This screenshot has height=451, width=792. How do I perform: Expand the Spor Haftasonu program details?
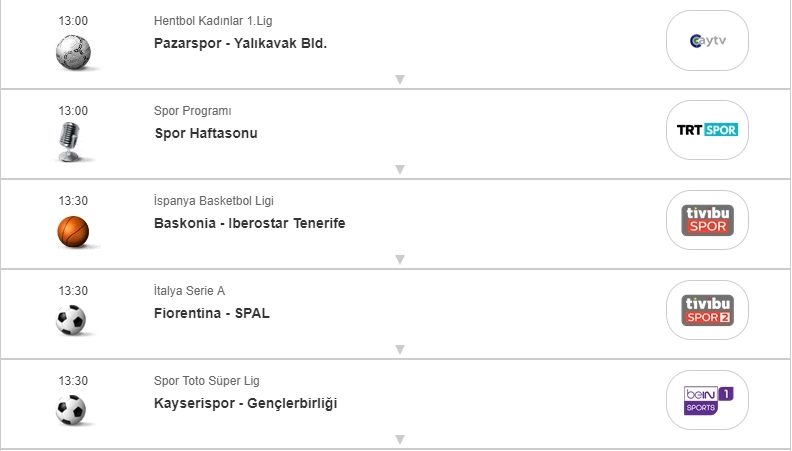399,169
